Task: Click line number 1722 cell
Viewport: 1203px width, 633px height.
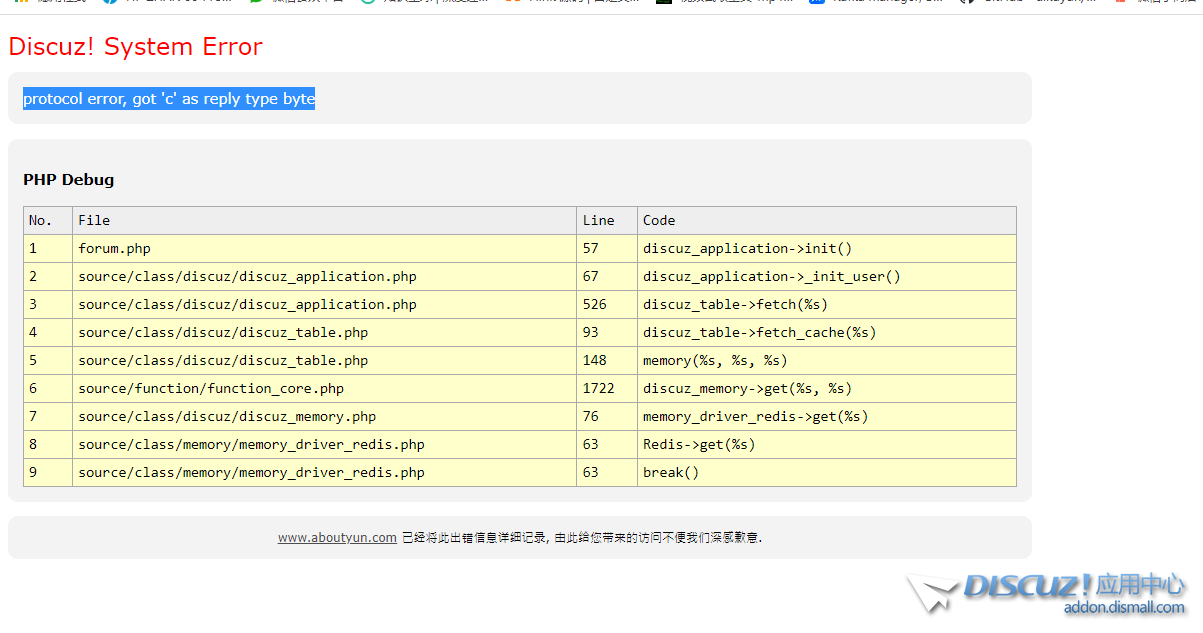Action: 598,388
